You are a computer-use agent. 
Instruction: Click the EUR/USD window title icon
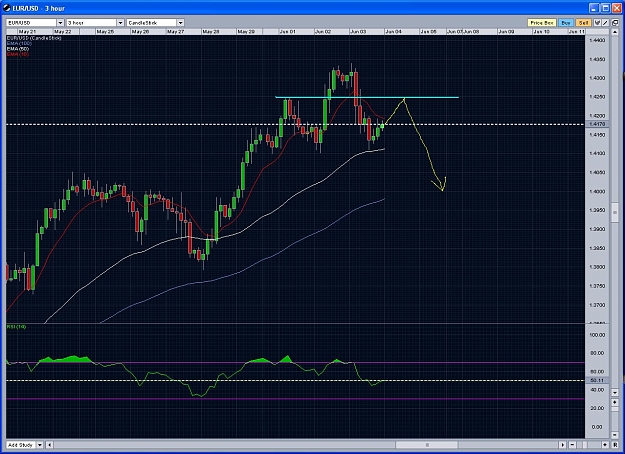point(7,8)
